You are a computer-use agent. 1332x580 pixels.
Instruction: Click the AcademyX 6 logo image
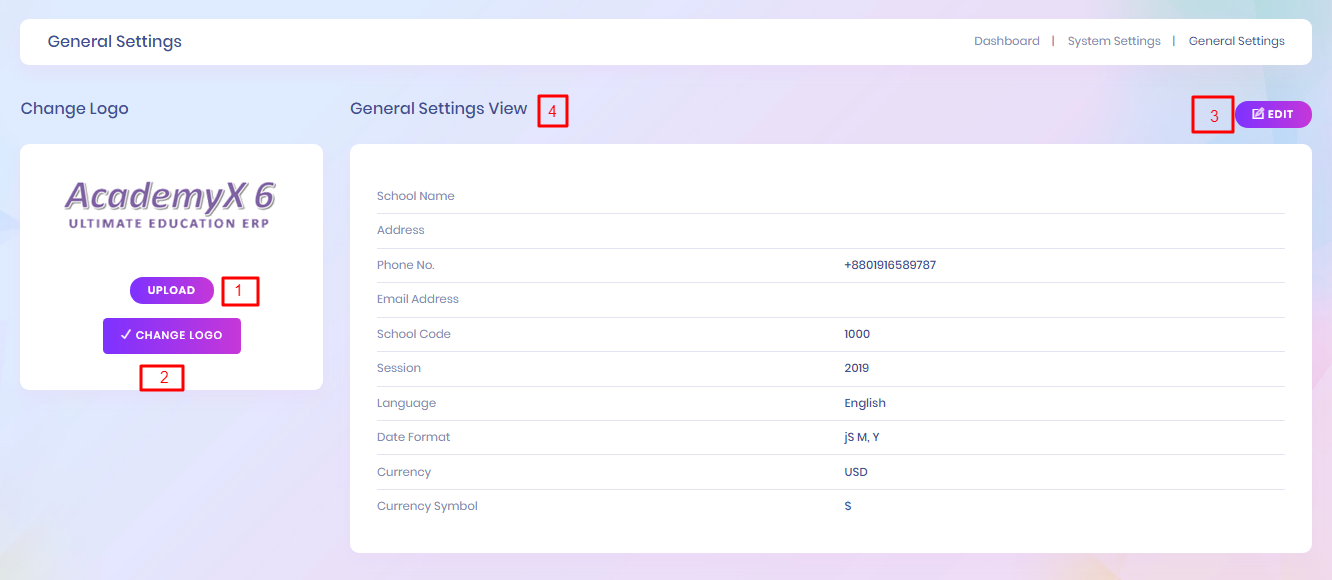(x=170, y=204)
